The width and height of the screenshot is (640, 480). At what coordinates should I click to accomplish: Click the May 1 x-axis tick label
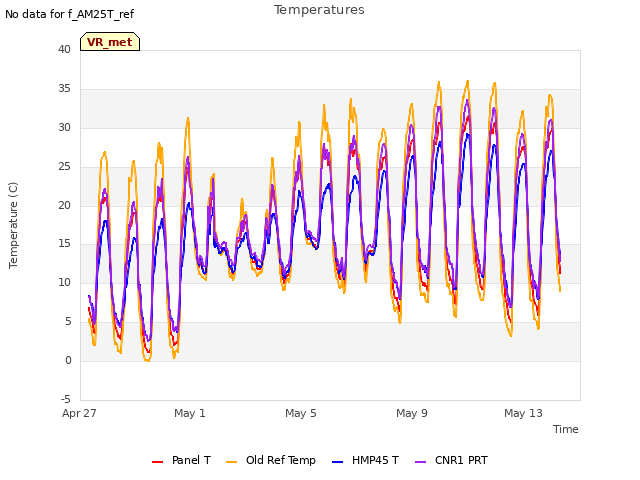(x=190, y=413)
